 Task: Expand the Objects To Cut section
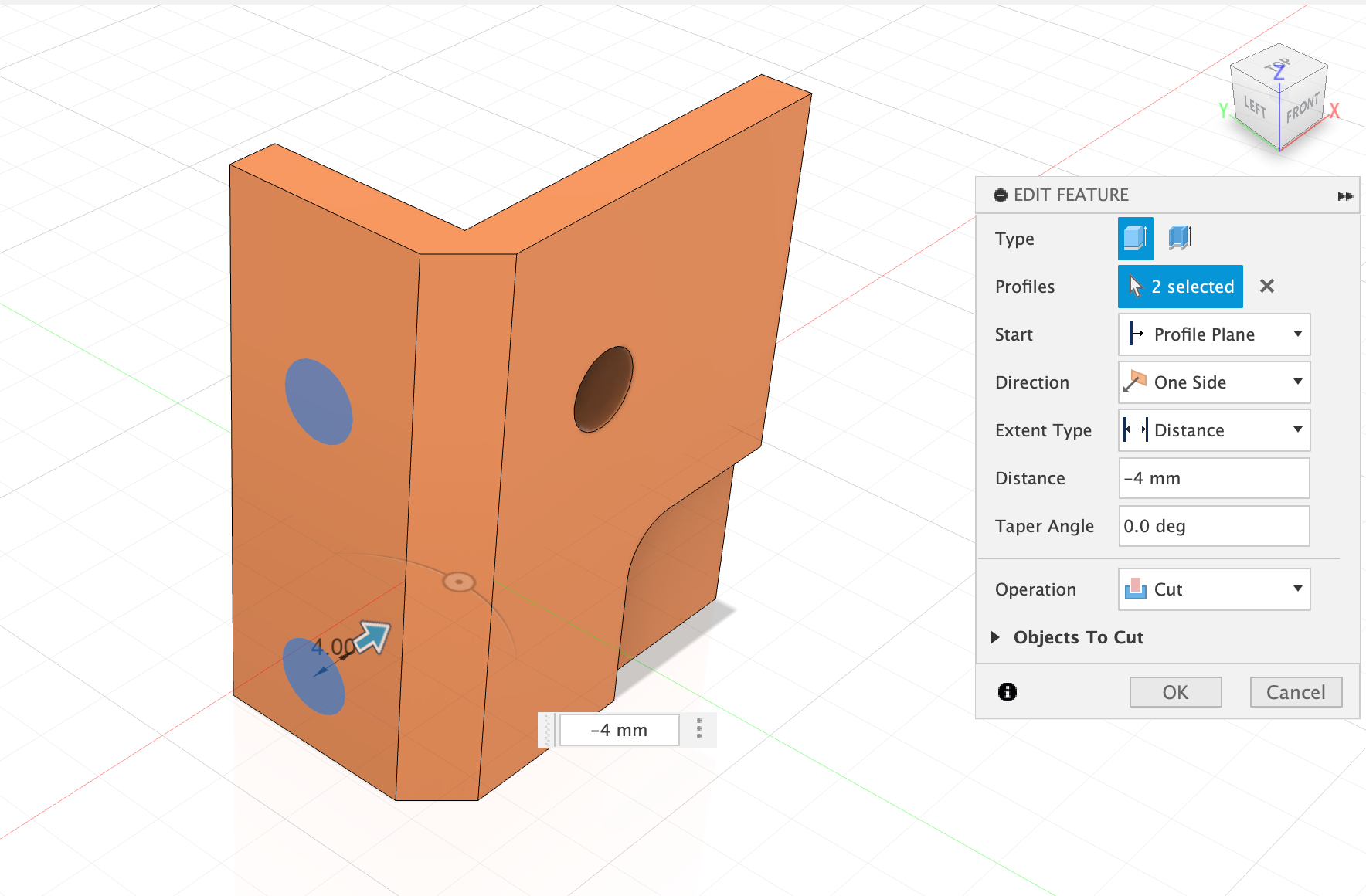pos(996,637)
